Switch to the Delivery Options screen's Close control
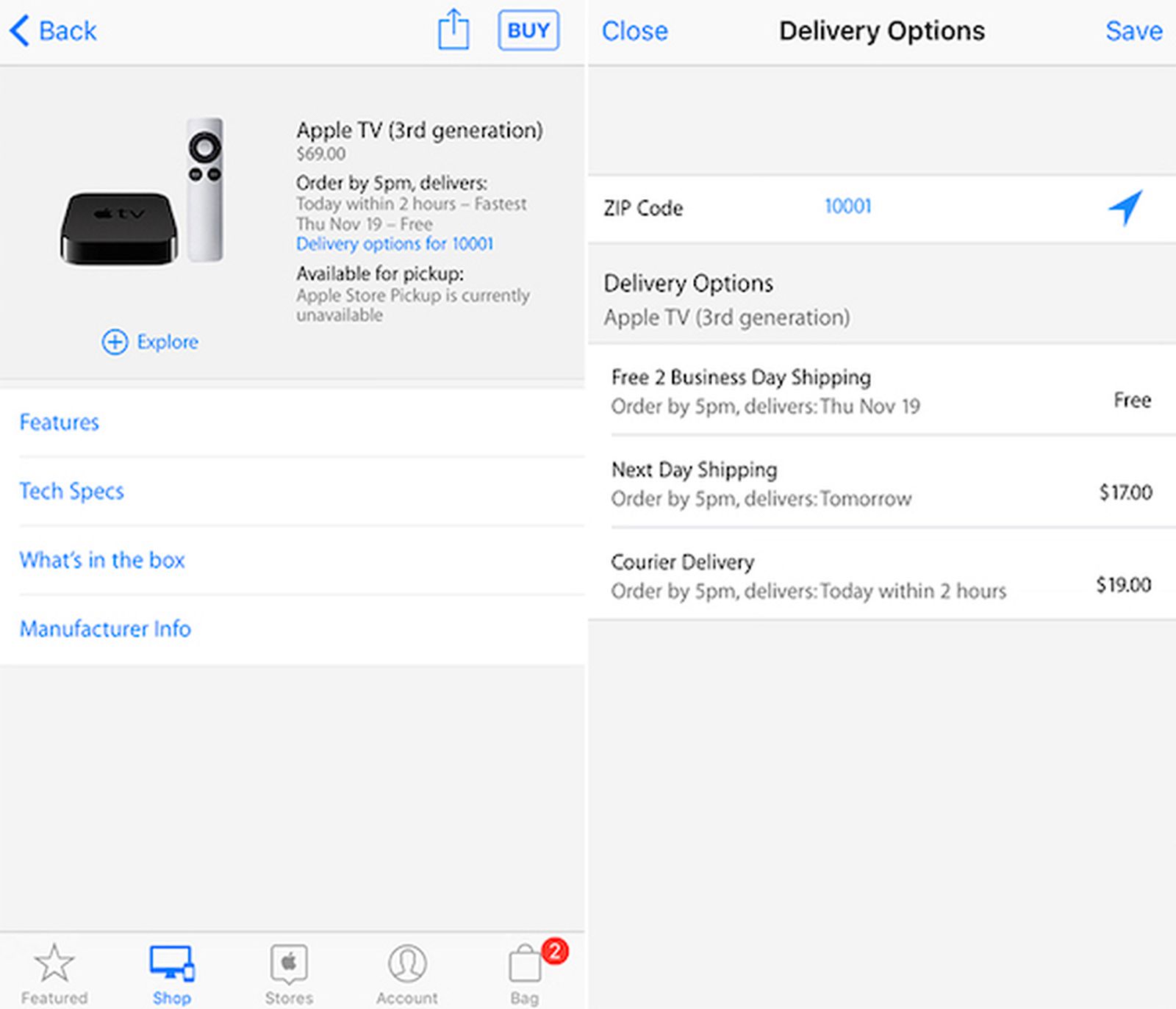Viewport: 1176px width, 1009px height. click(x=635, y=30)
